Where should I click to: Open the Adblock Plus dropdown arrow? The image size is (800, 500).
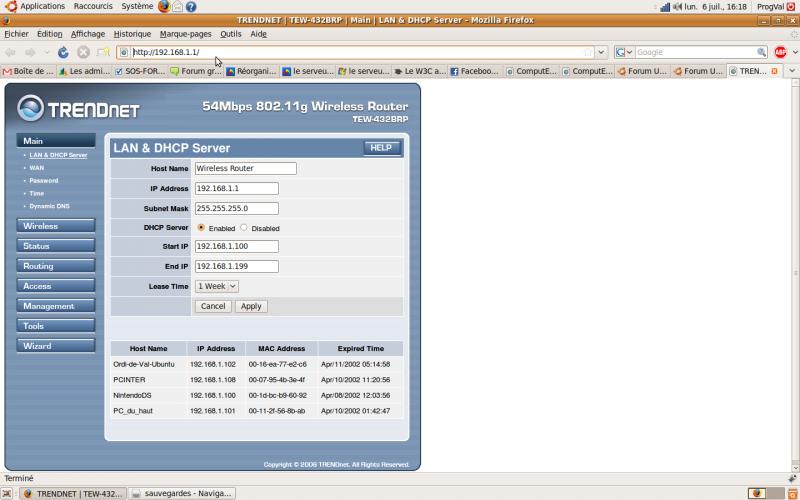(795, 52)
